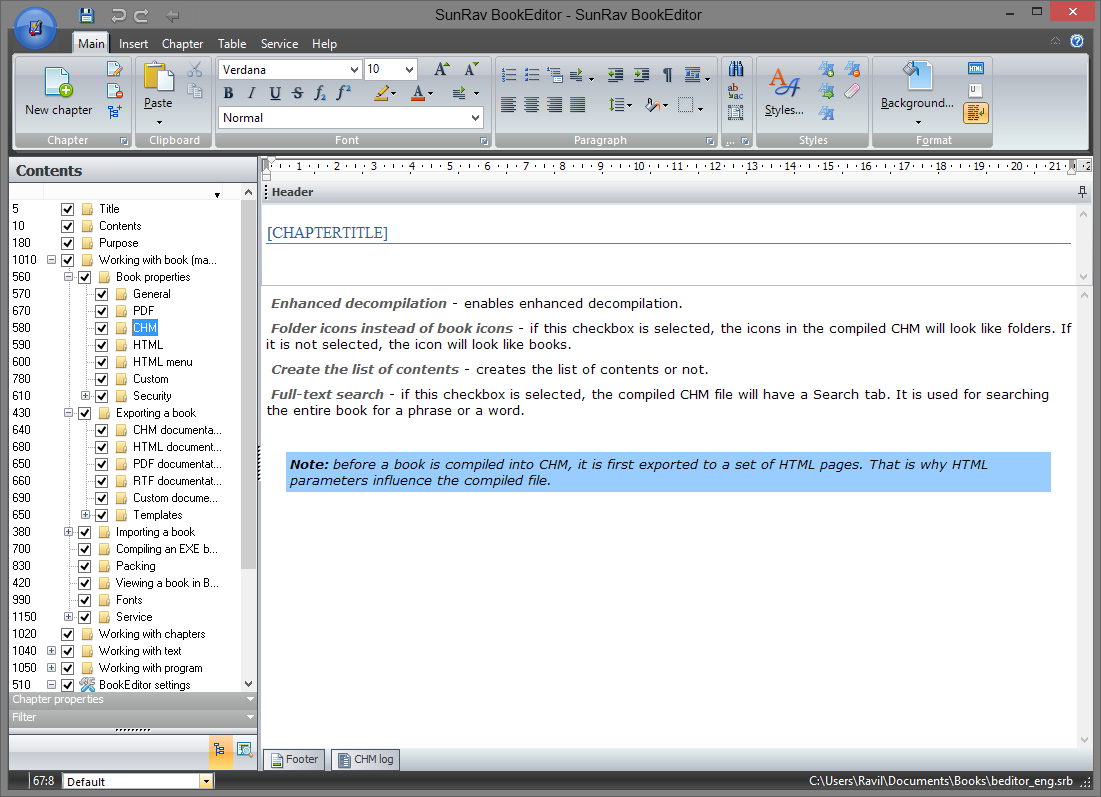Uncheck the checkbox for the Title chapter
The image size is (1101, 797).
(x=67, y=209)
